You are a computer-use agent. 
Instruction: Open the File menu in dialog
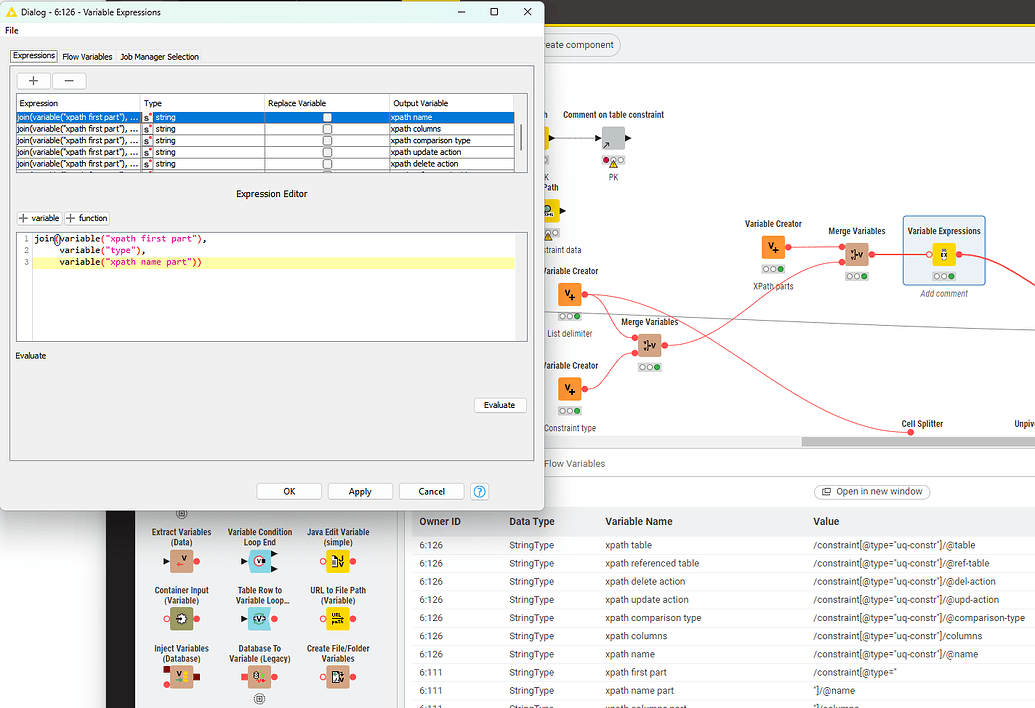coord(12,30)
